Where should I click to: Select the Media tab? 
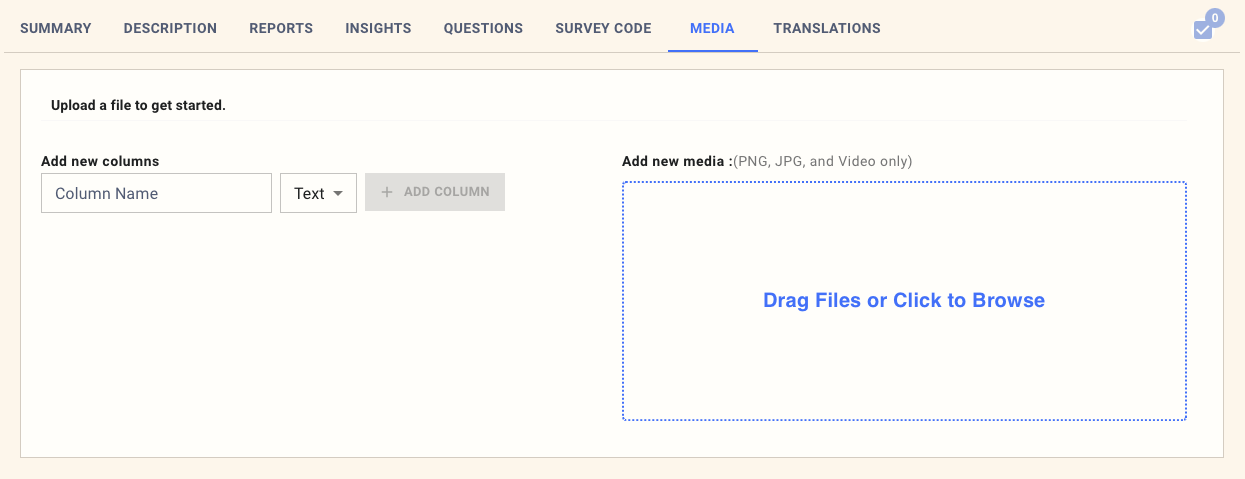[712, 28]
